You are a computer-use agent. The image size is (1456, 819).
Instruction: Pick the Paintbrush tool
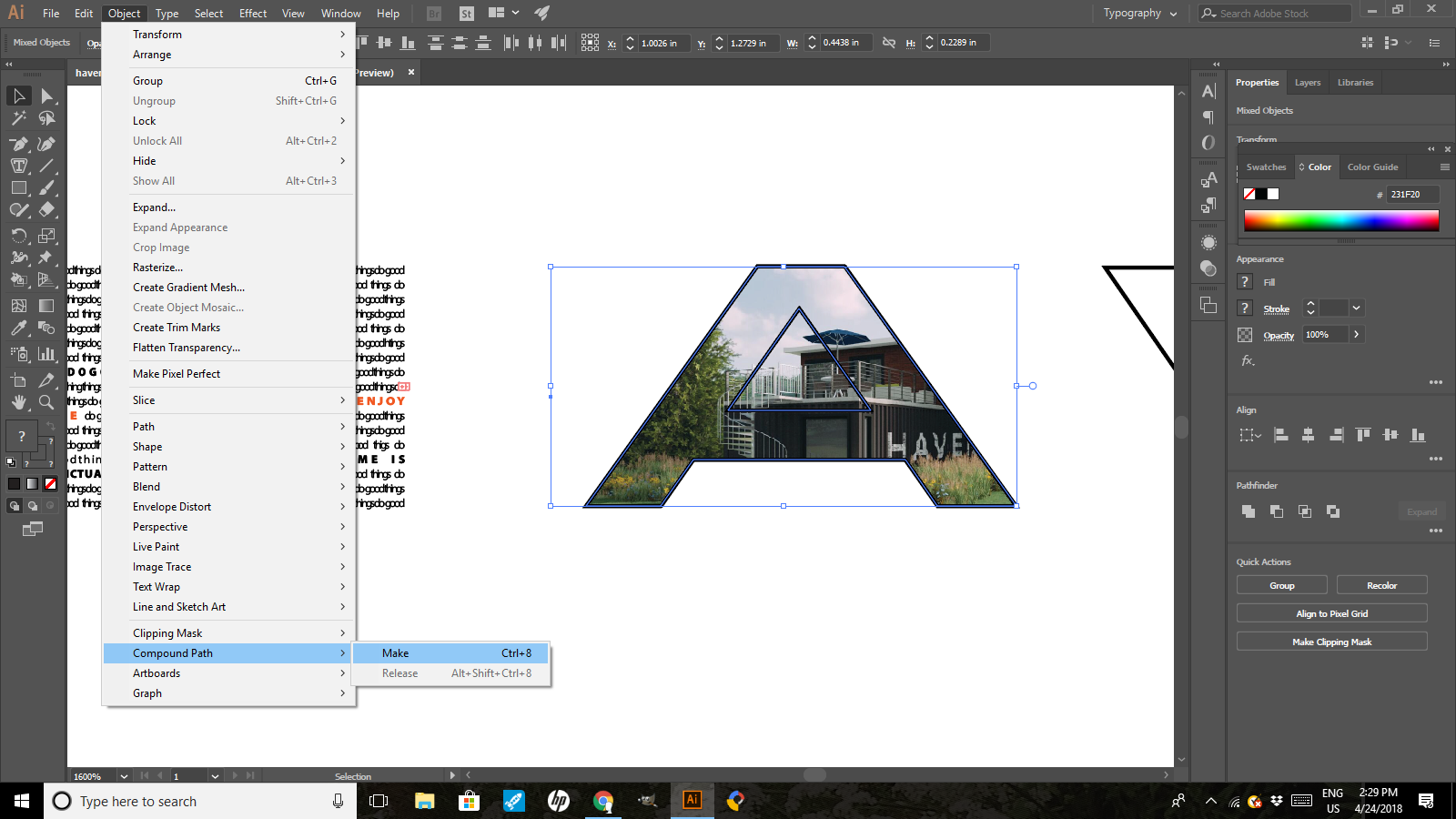[x=46, y=187]
